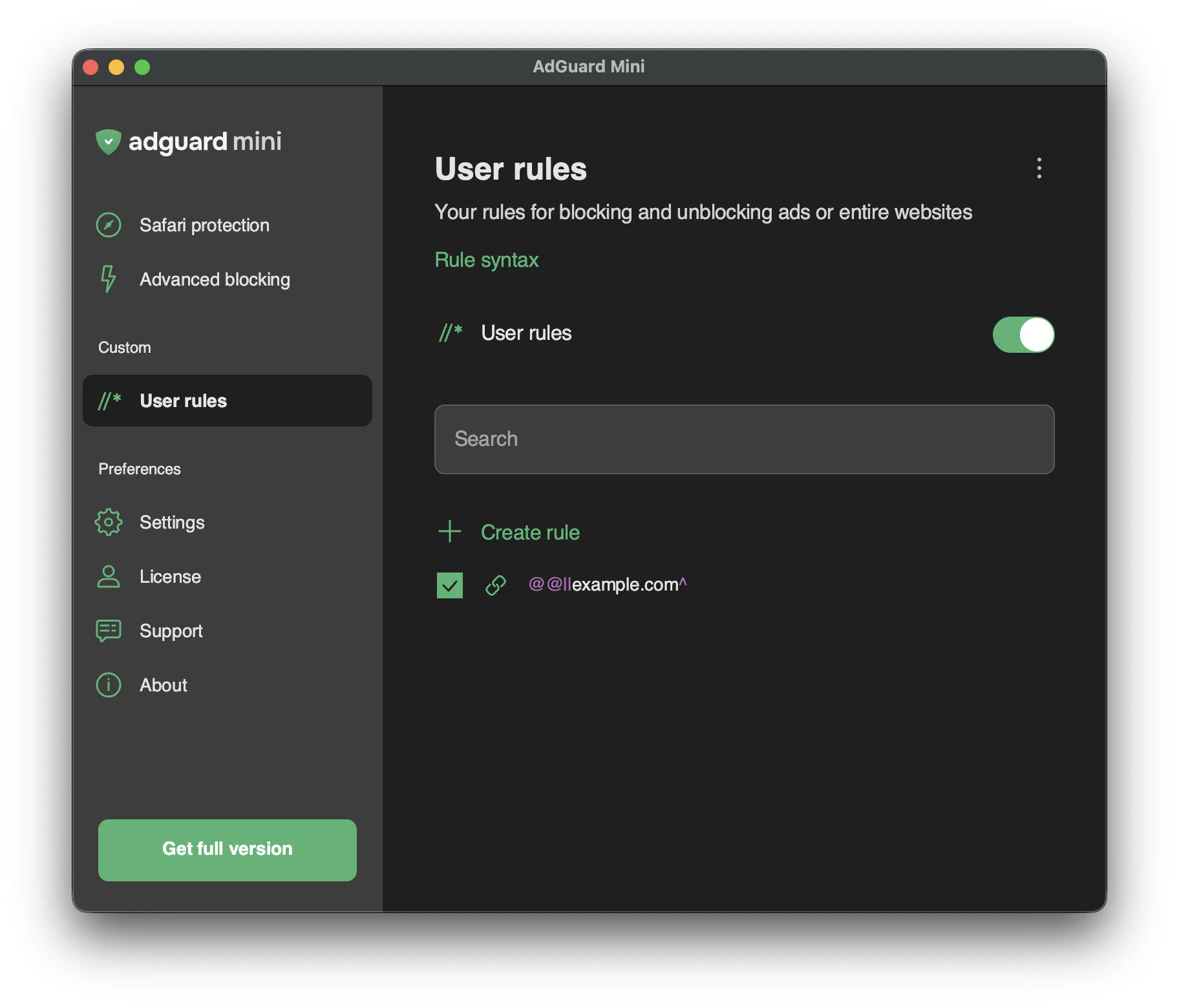Switch to Advanced blocking section
The width and height of the screenshot is (1179, 1008).
[215, 279]
